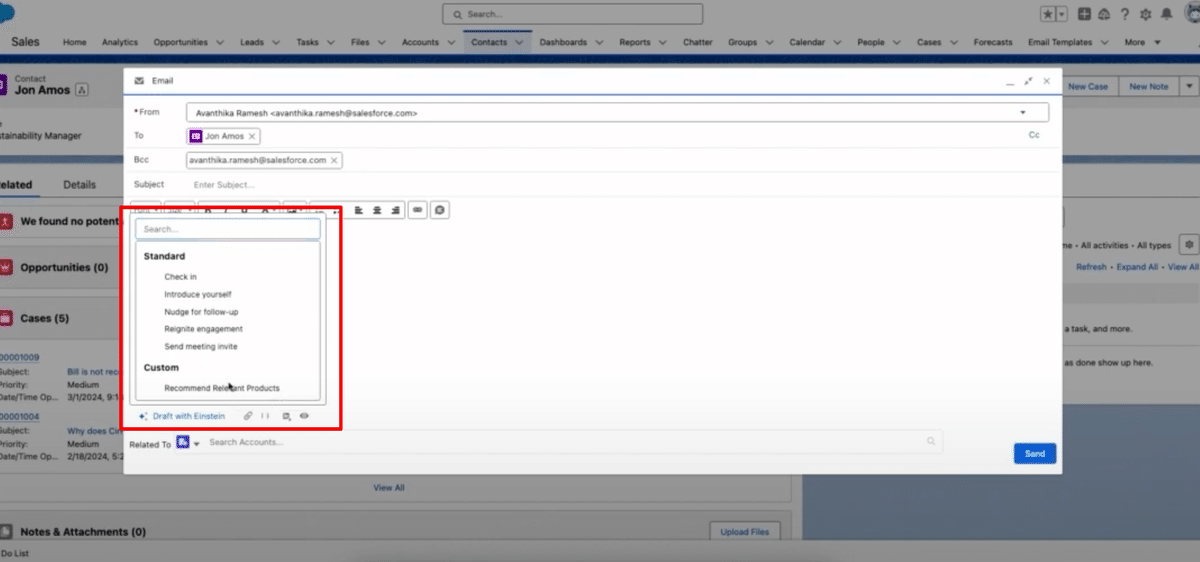1200x562 pixels.
Task: Open the From address dropdown
Action: [1023, 113]
